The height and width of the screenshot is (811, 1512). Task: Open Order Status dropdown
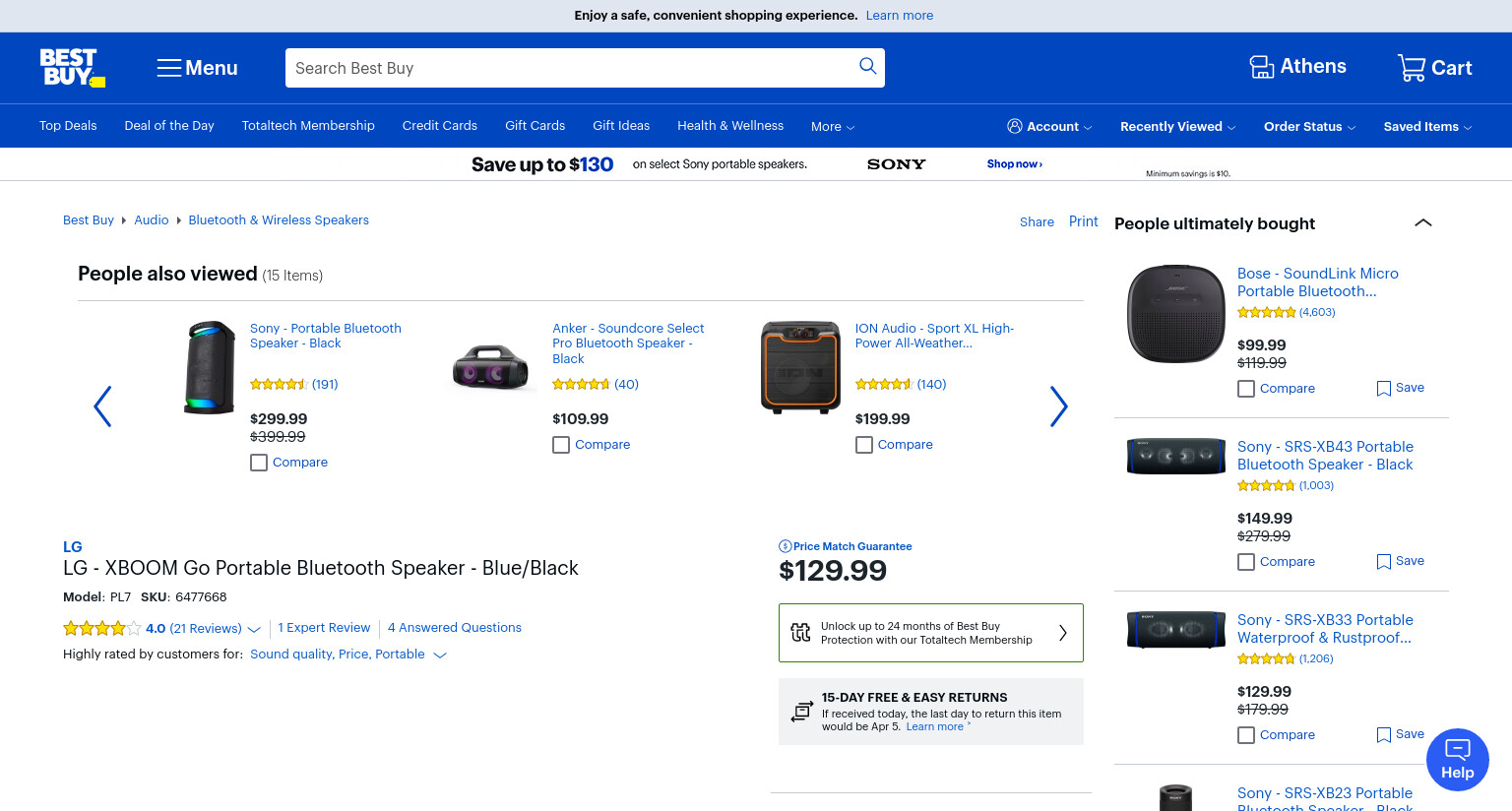point(1309,126)
